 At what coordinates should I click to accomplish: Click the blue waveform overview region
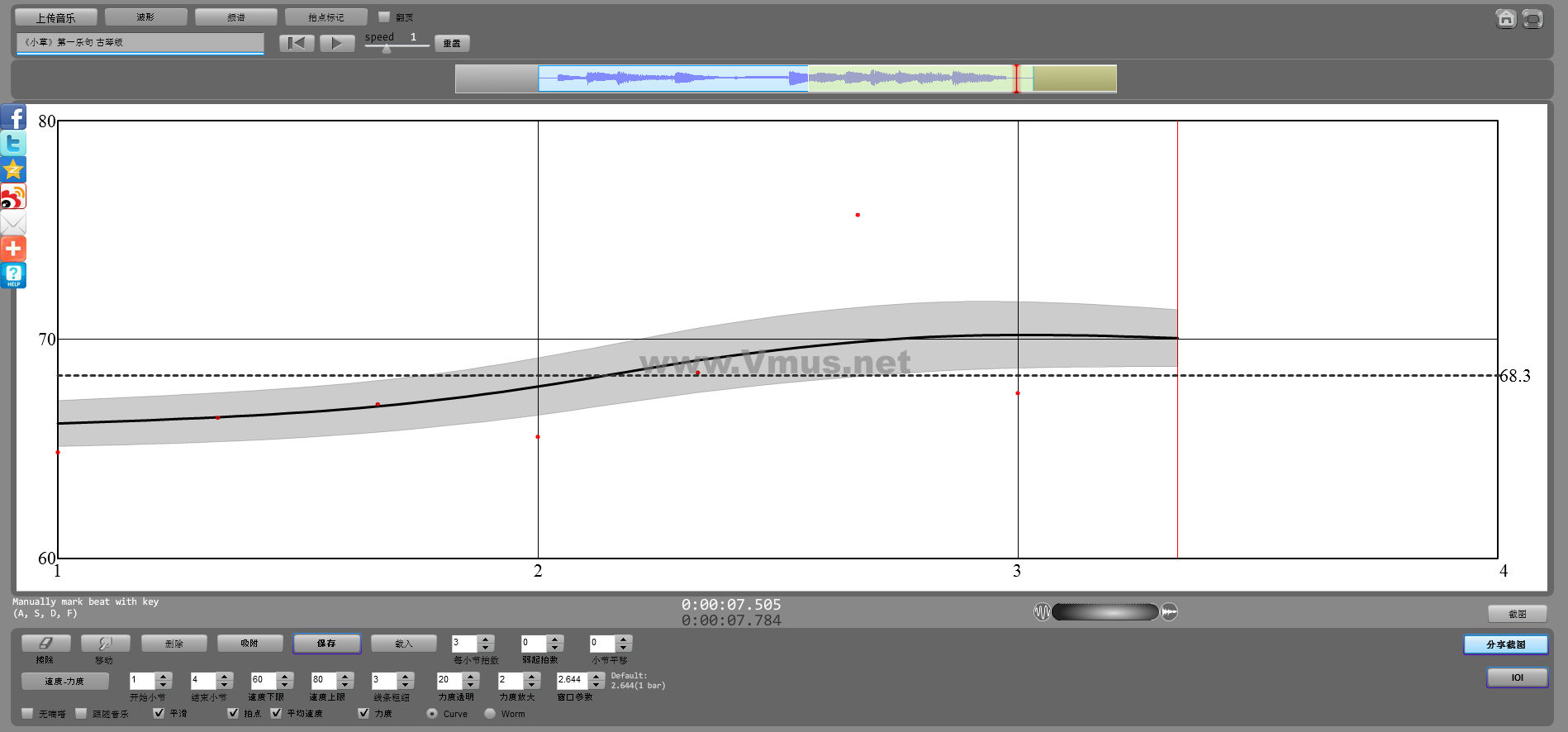[672, 78]
